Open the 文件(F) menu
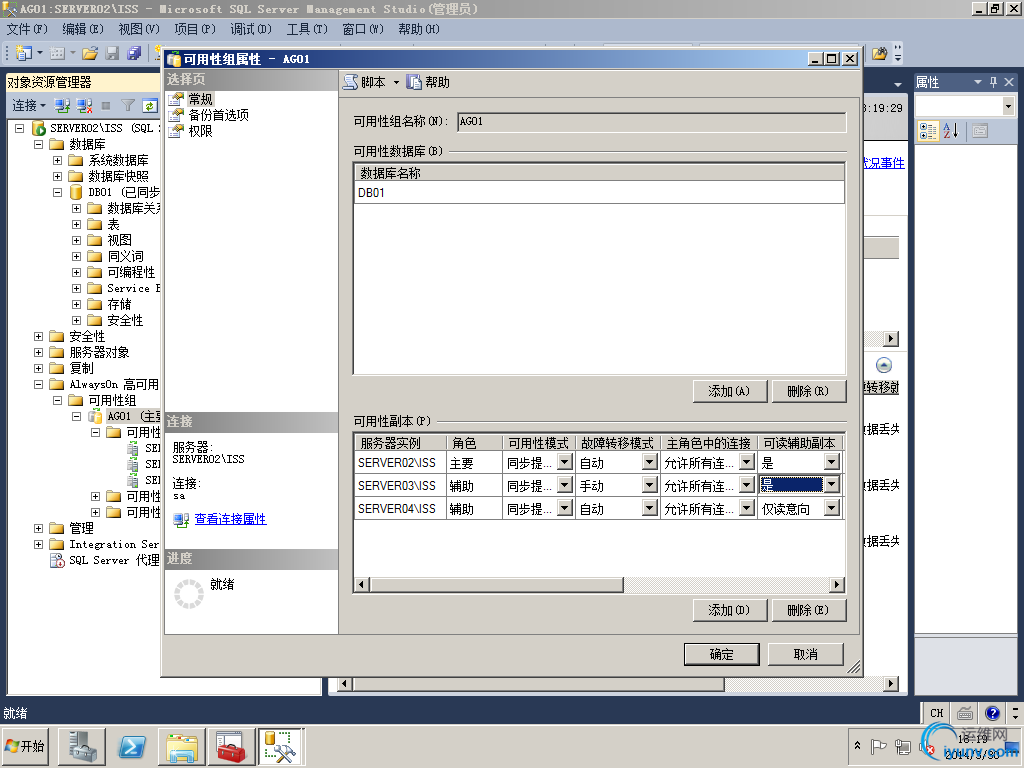The height and width of the screenshot is (768, 1024). (x=23, y=29)
